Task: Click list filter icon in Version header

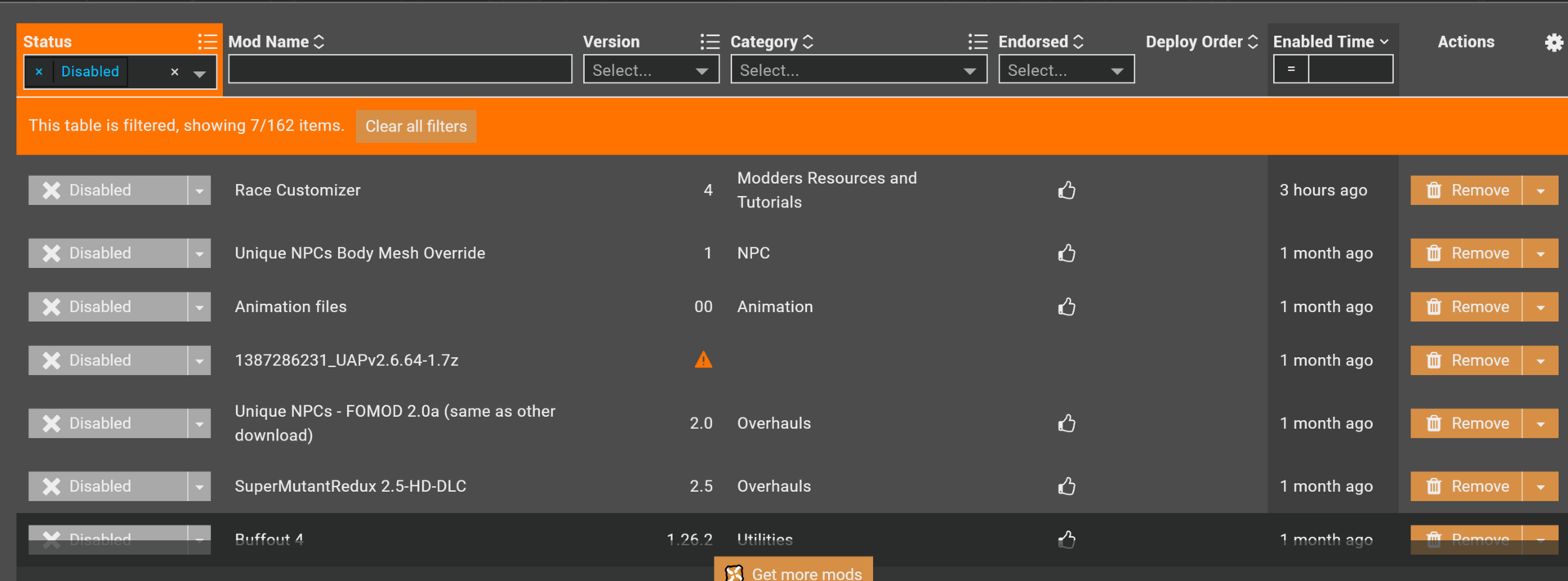Action: point(710,42)
